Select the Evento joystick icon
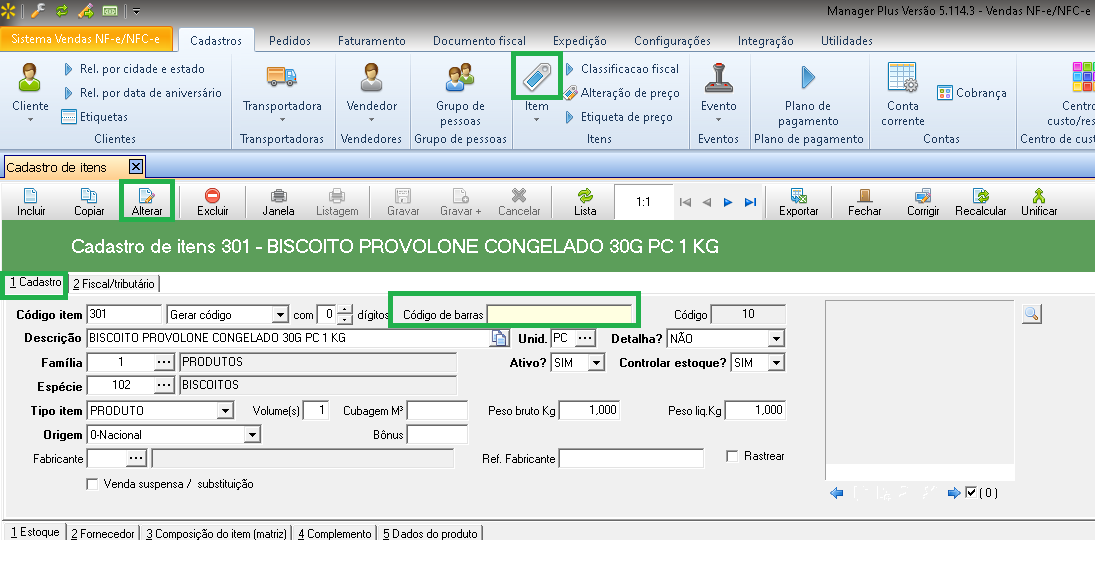 (x=718, y=76)
